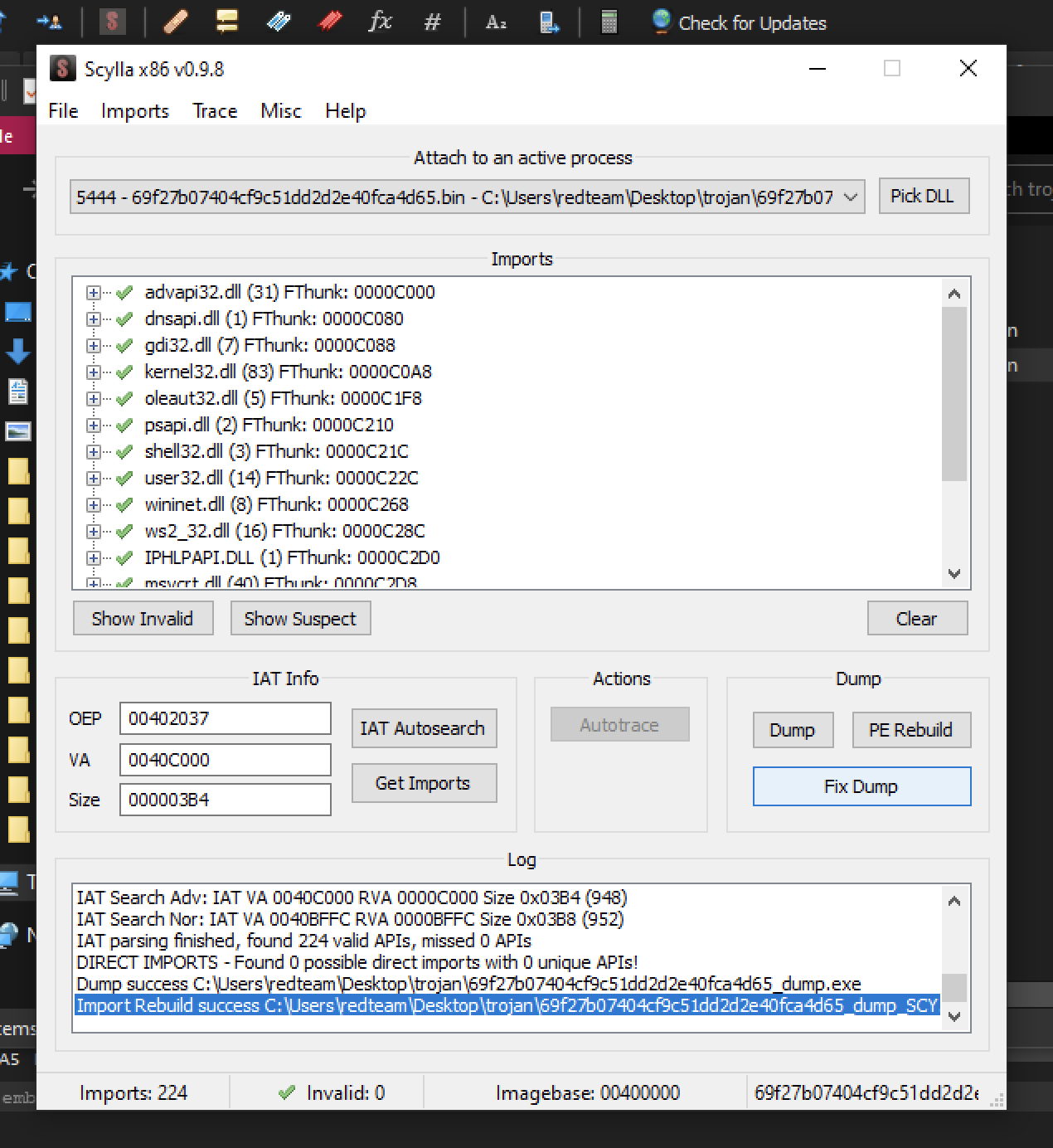Click the globe icon beside Check for Updates
The height and width of the screenshot is (1148, 1053).
661,22
